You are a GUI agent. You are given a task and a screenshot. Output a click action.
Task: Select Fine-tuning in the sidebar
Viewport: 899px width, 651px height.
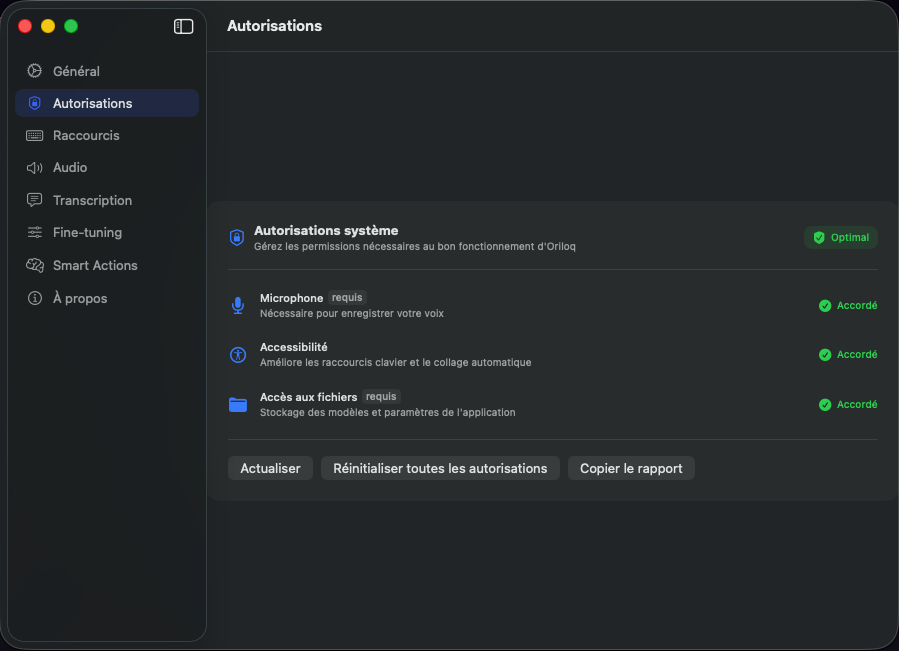pyautogui.click(x=107, y=232)
